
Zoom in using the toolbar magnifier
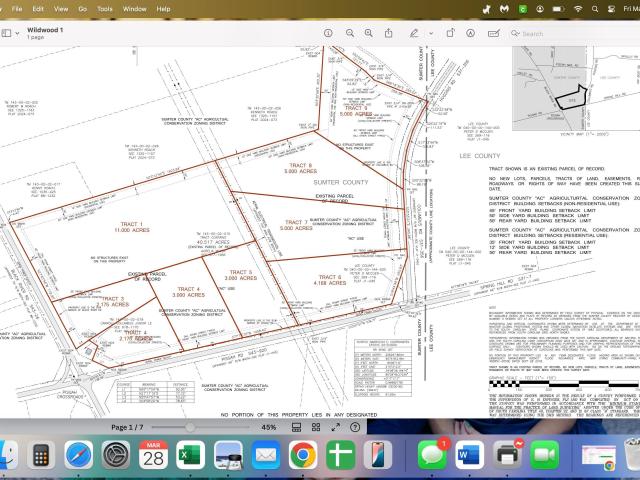pos(370,33)
